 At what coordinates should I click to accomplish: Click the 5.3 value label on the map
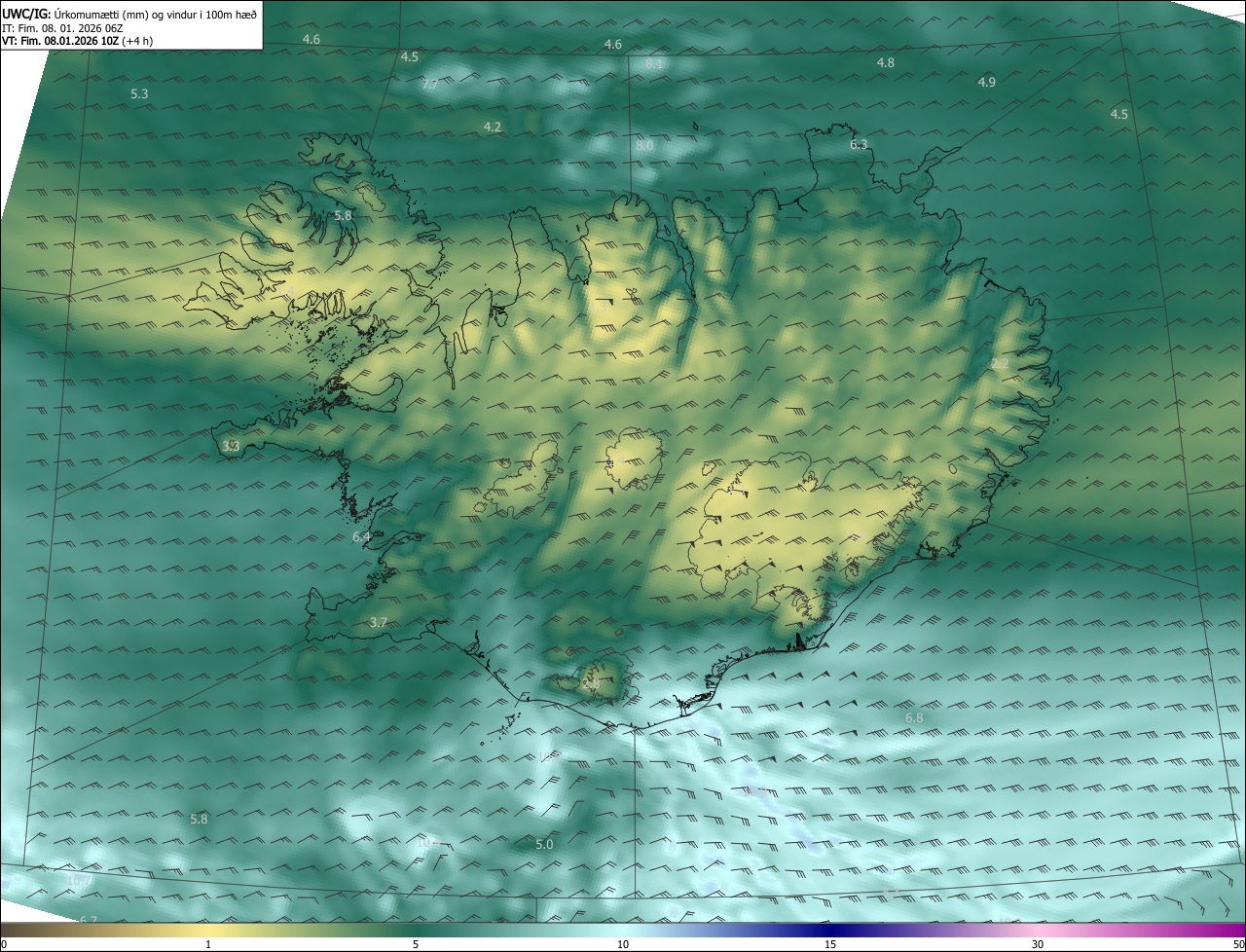coord(139,94)
